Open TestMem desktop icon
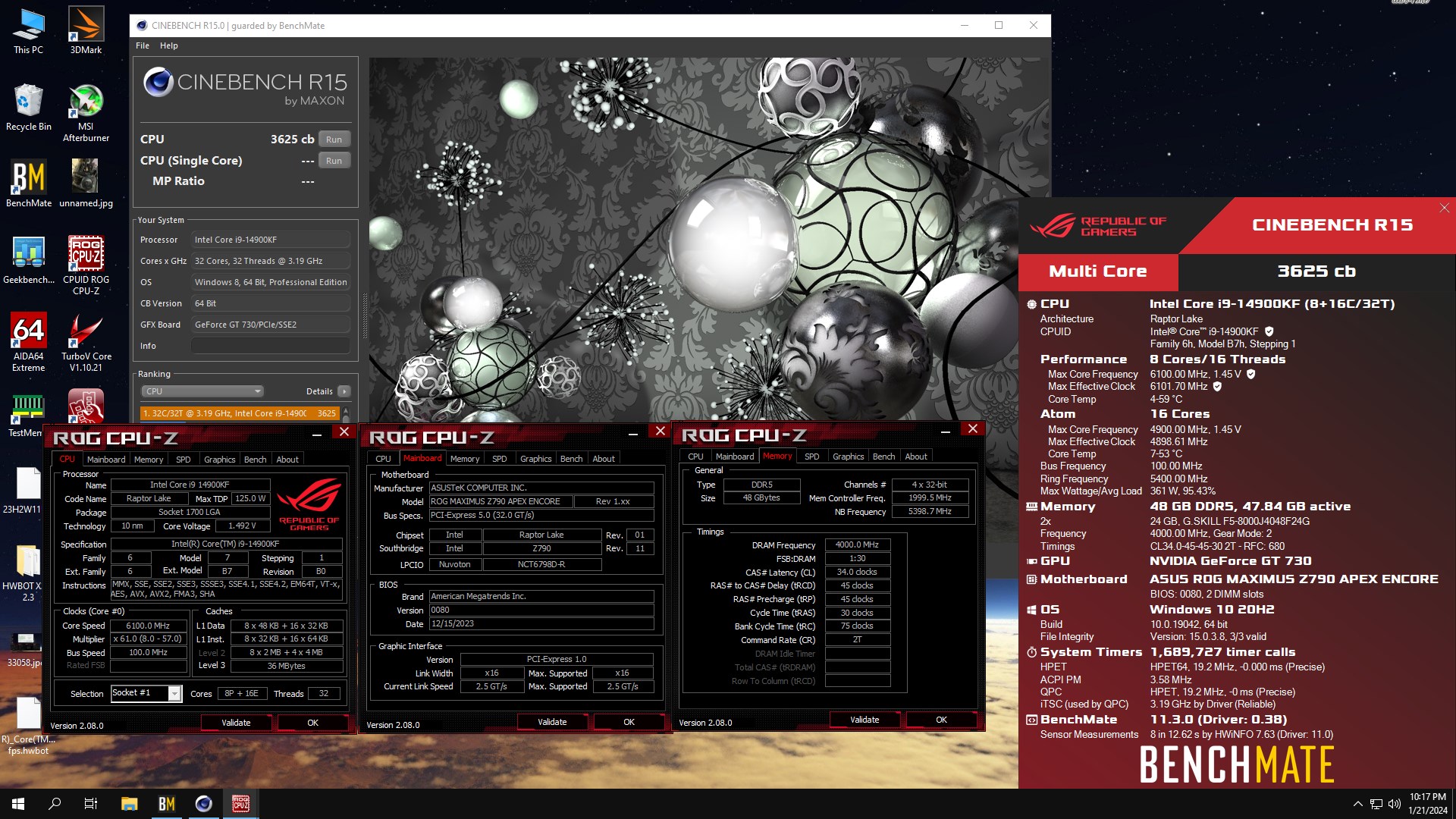This screenshot has height=819, width=1456. click(x=25, y=416)
